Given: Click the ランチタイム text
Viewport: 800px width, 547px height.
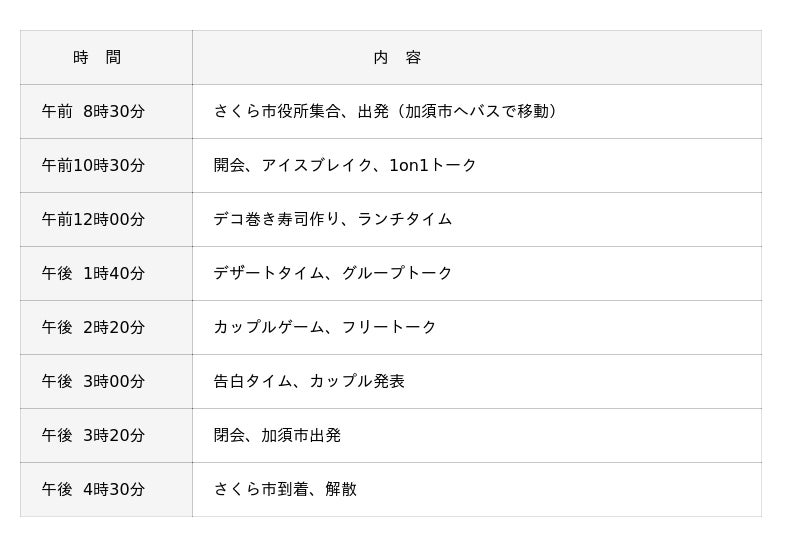Looking at the screenshot, I should [405, 220].
